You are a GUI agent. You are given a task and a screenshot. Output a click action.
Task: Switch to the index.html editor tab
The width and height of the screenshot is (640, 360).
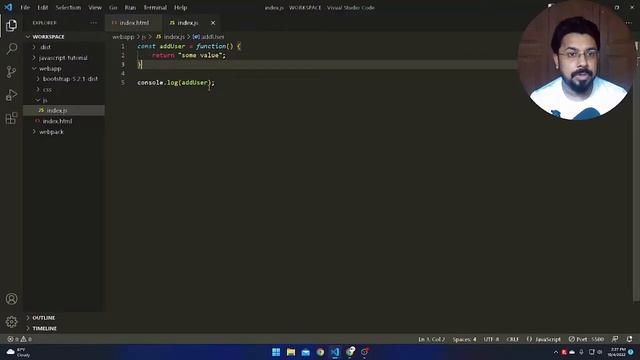point(134,23)
